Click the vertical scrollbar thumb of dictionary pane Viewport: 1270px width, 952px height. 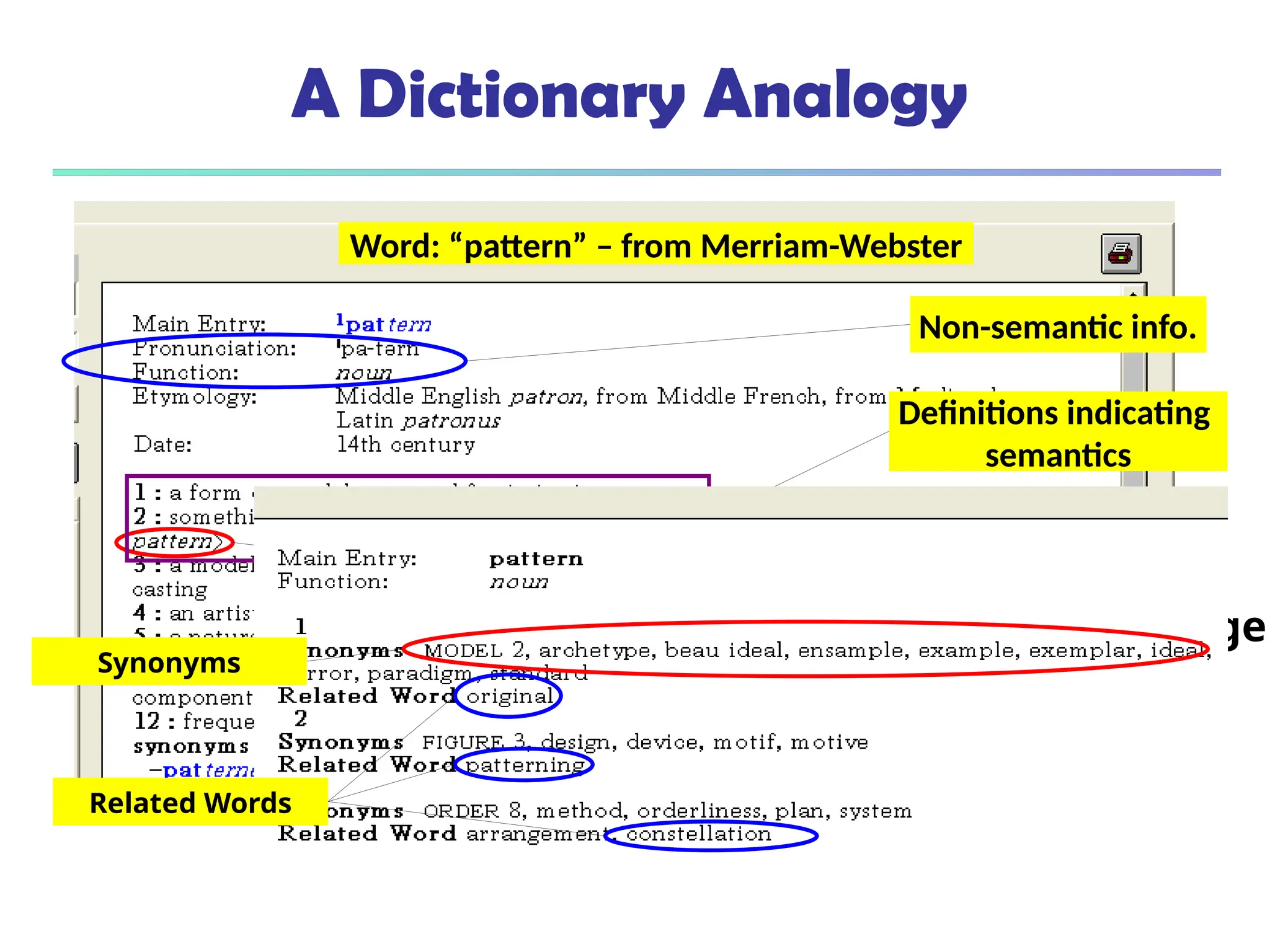coord(1134,372)
